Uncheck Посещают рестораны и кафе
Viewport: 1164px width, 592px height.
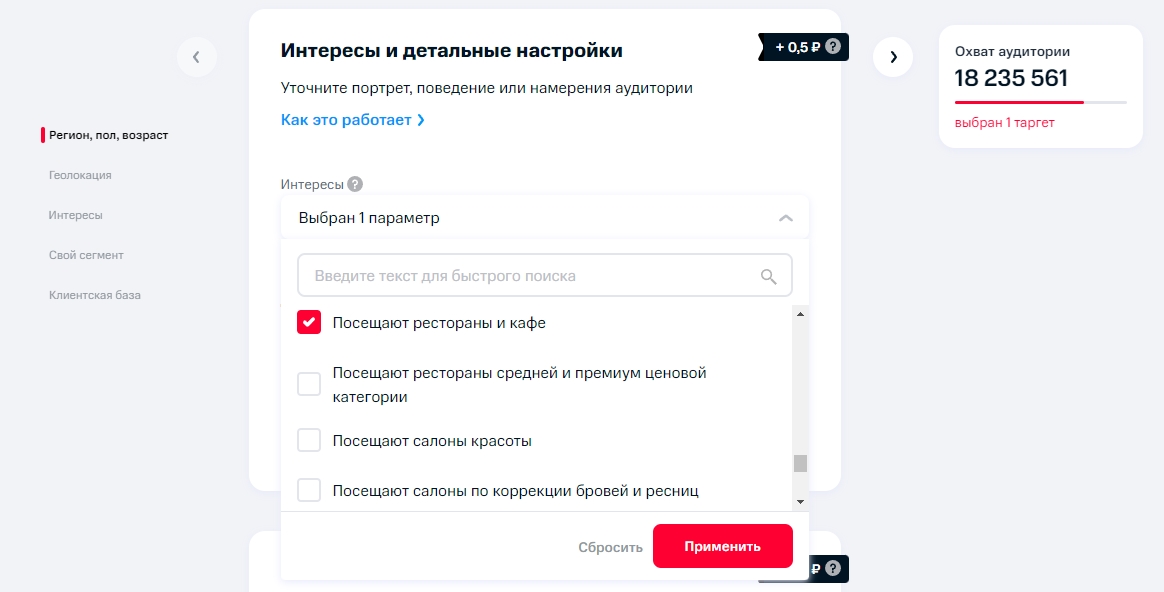(309, 322)
